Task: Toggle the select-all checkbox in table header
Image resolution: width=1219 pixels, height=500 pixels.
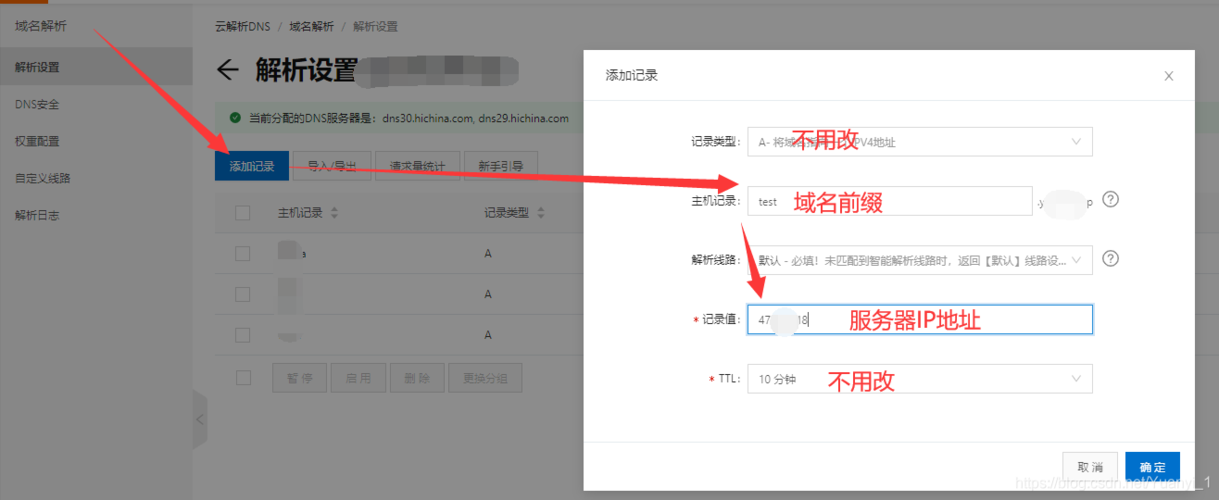Action: pos(242,213)
